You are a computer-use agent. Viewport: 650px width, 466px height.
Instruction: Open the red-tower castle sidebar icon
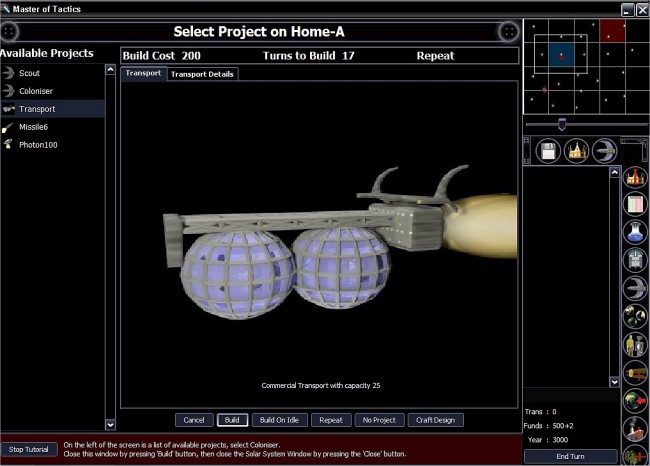(x=635, y=177)
